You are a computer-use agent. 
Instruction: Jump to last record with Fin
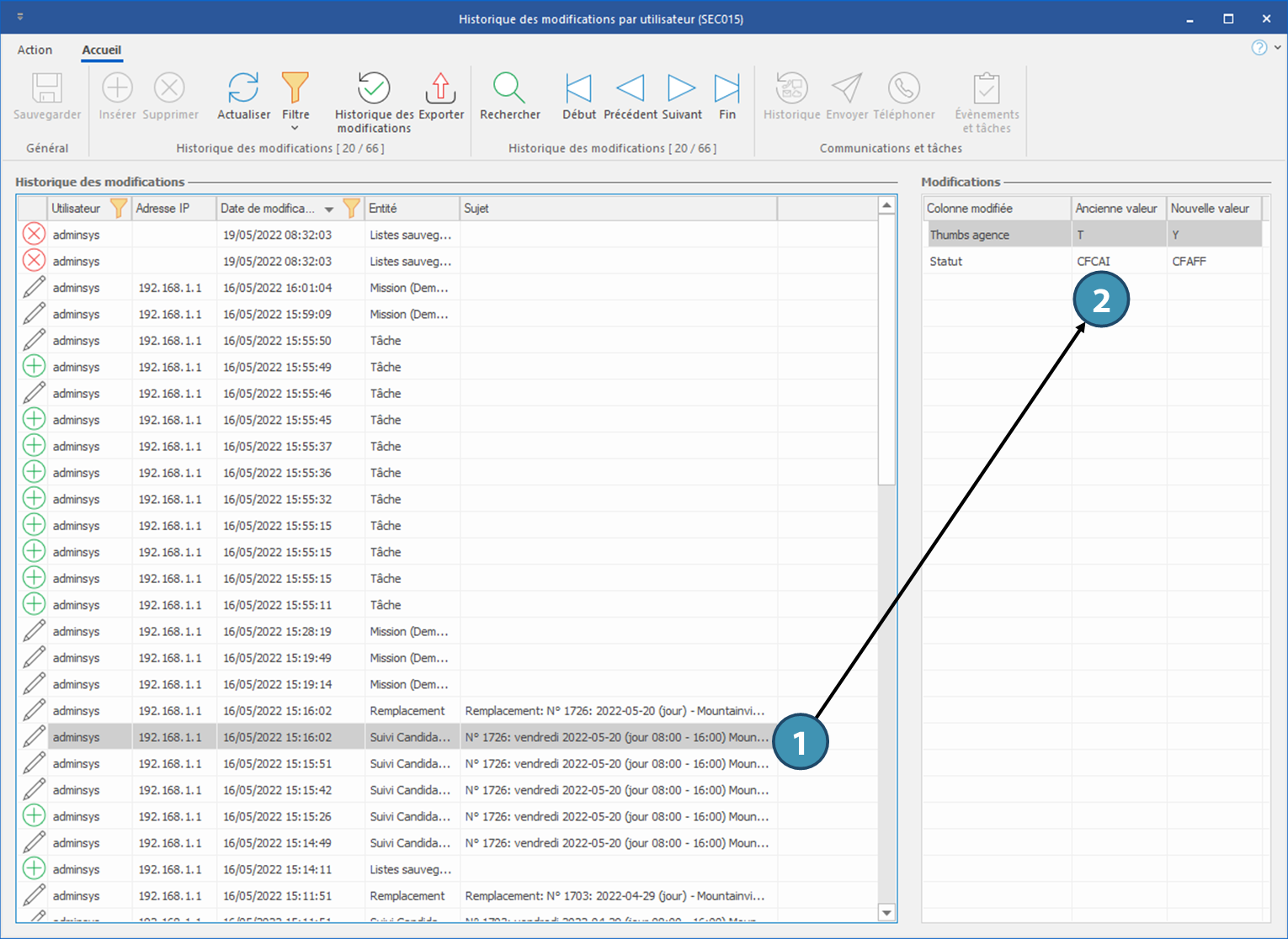coord(726,88)
